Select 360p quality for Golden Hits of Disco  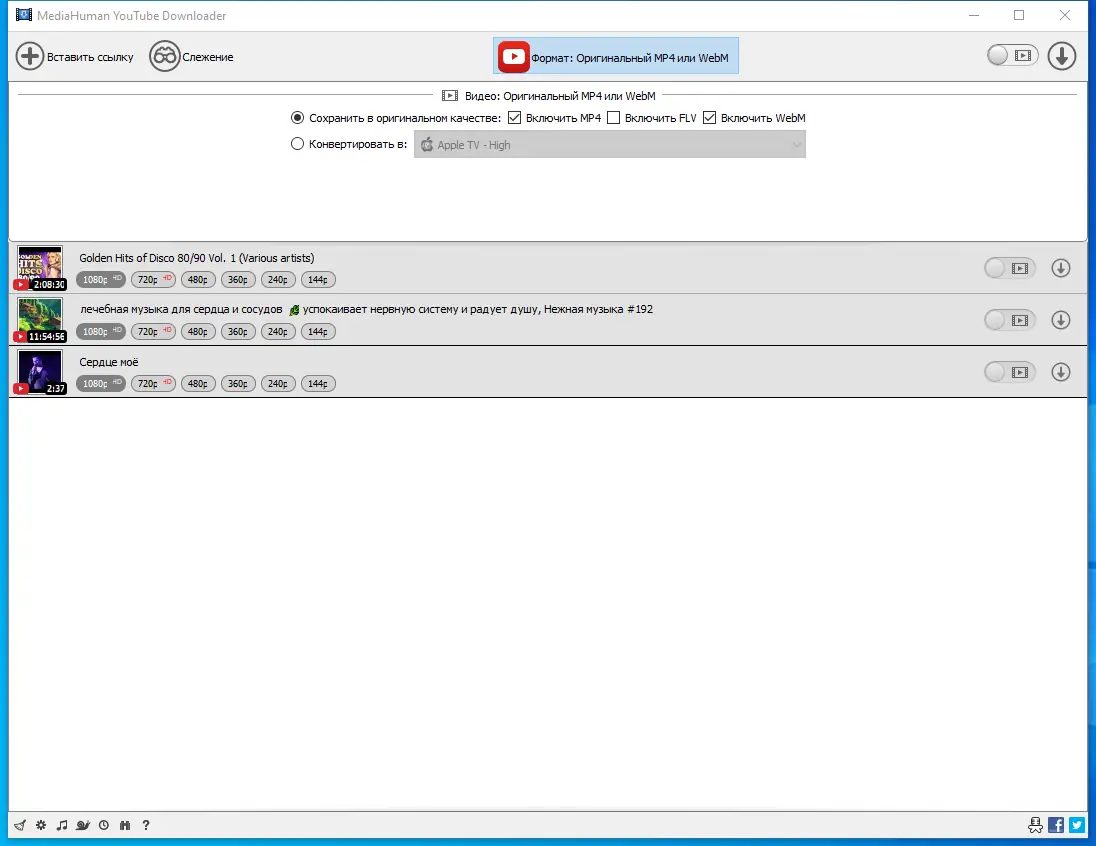coord(238,280)
